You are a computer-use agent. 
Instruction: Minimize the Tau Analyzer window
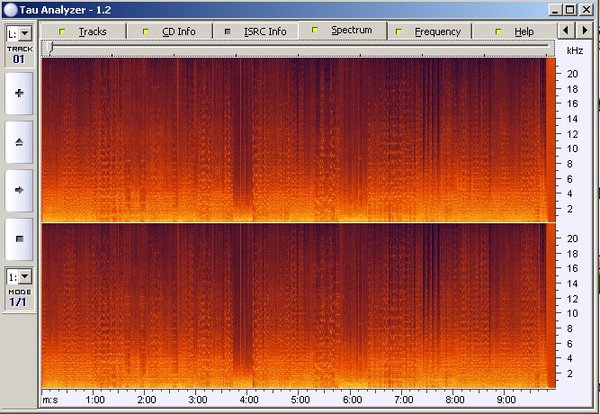pyautogui.click(x=554, y=10)
